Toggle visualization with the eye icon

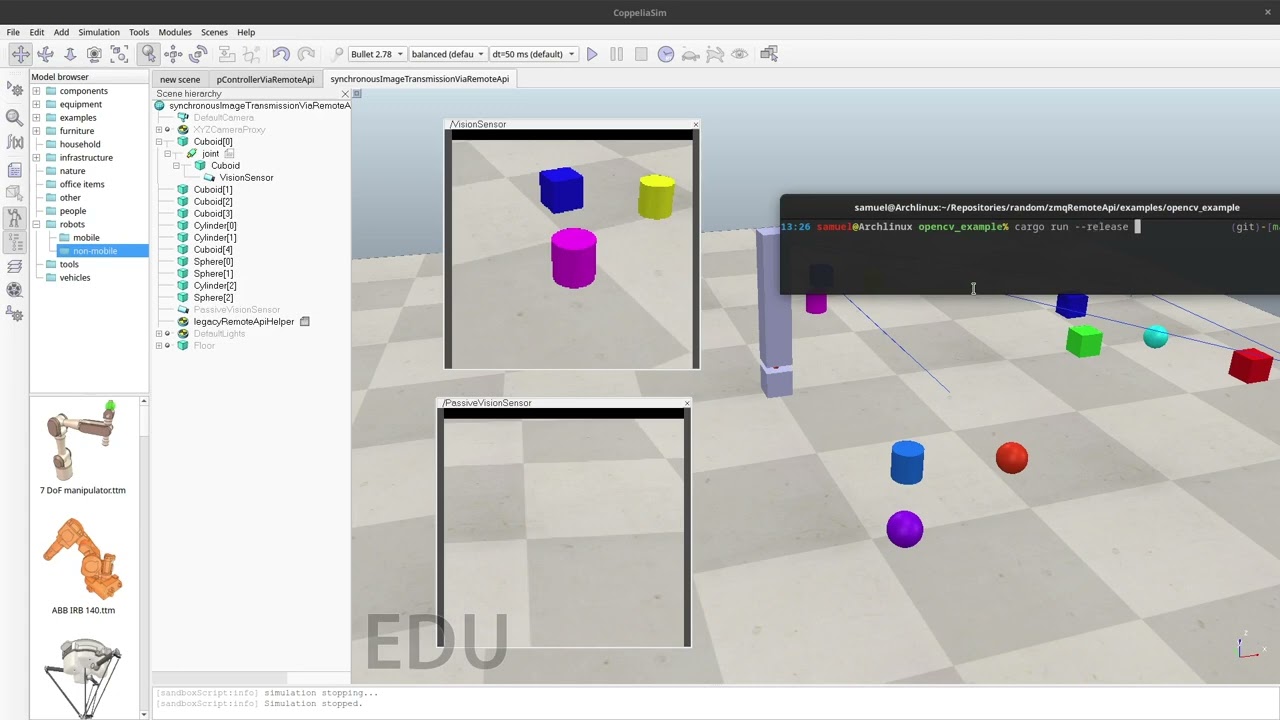(740, 54)
